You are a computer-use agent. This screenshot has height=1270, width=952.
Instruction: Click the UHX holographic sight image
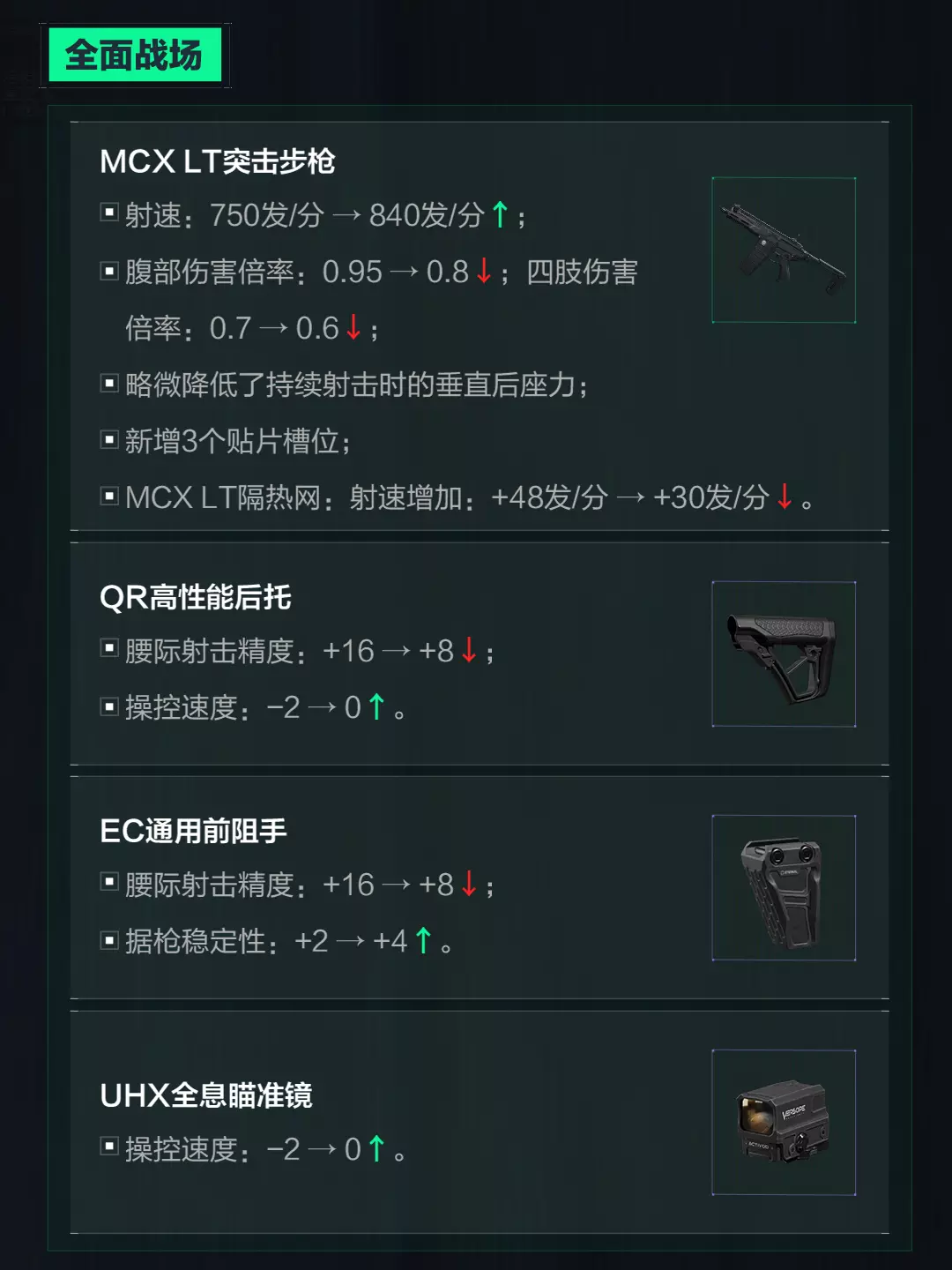784,1123
